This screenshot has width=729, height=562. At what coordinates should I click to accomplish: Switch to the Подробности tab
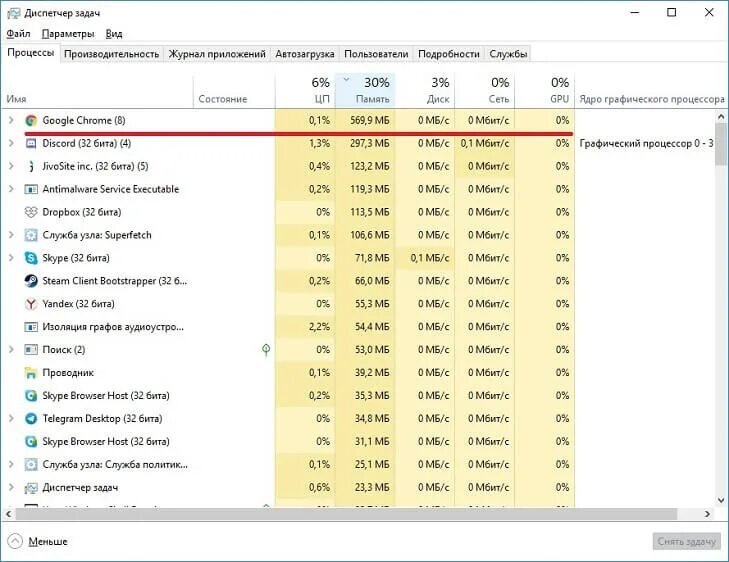[449, 54]
